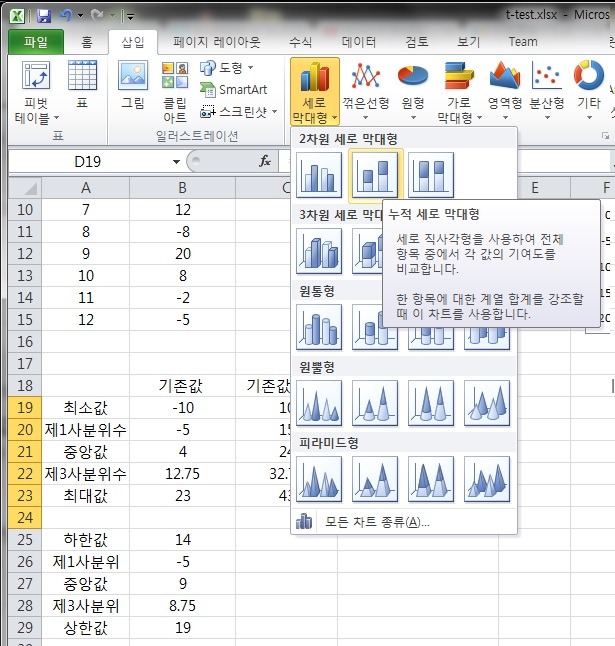Switch to Team tab
Image resolution: width=615 pixels, height=646 pixels.
click(523, 42)
